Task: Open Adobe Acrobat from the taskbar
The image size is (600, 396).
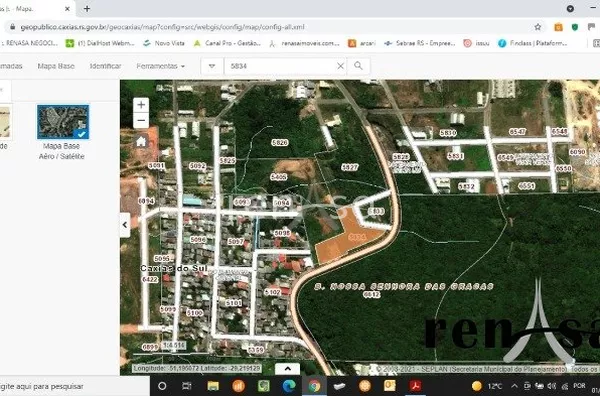Action: (415, 386)
